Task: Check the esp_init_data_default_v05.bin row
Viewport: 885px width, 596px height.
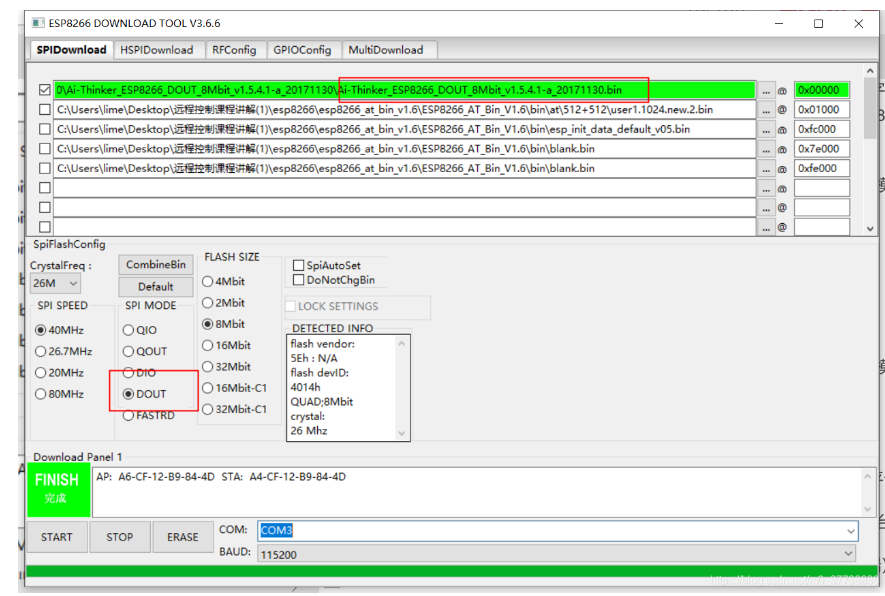Action: tap(45, 129)
